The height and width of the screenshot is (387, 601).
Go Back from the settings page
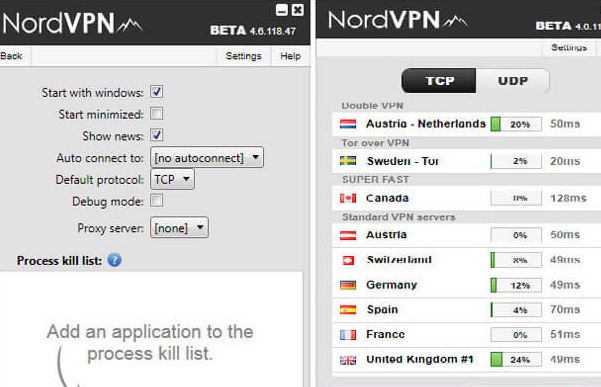pos(11,56)
